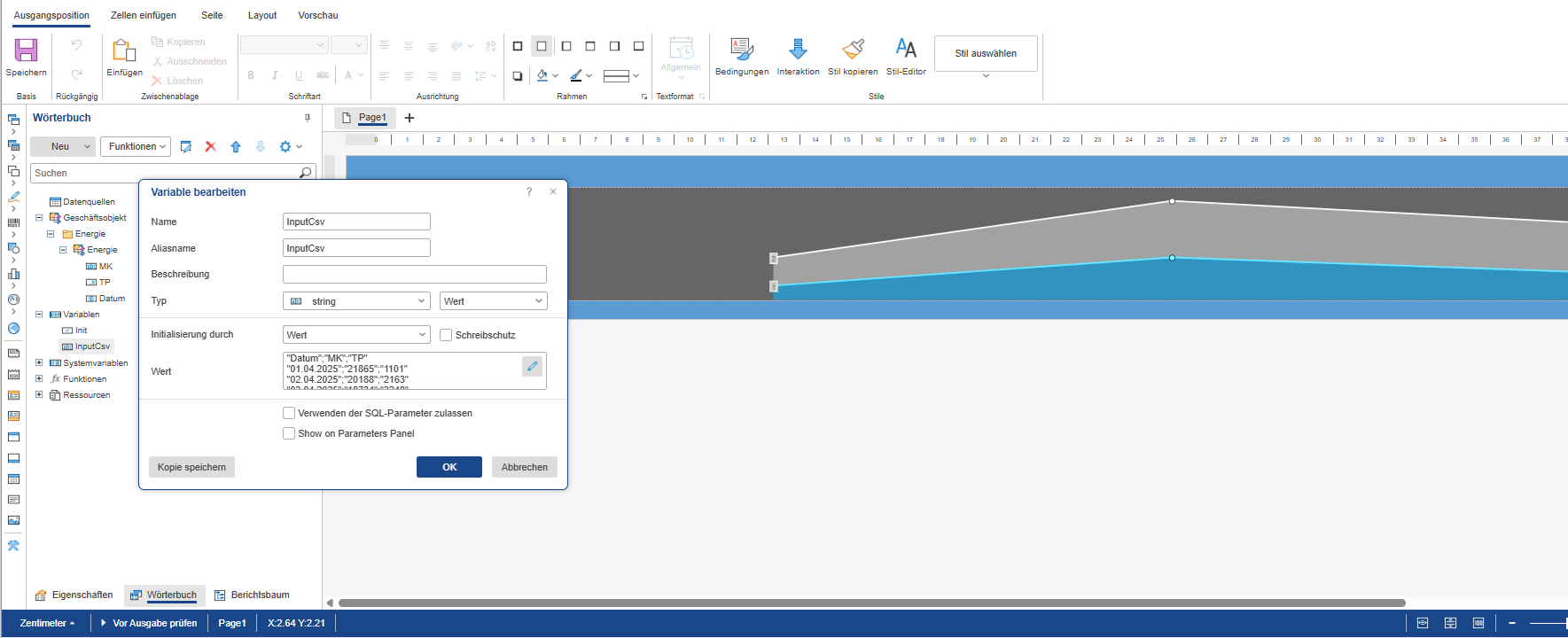
Task: Open the Typ string dropdown
Action: tap(356, 301)
